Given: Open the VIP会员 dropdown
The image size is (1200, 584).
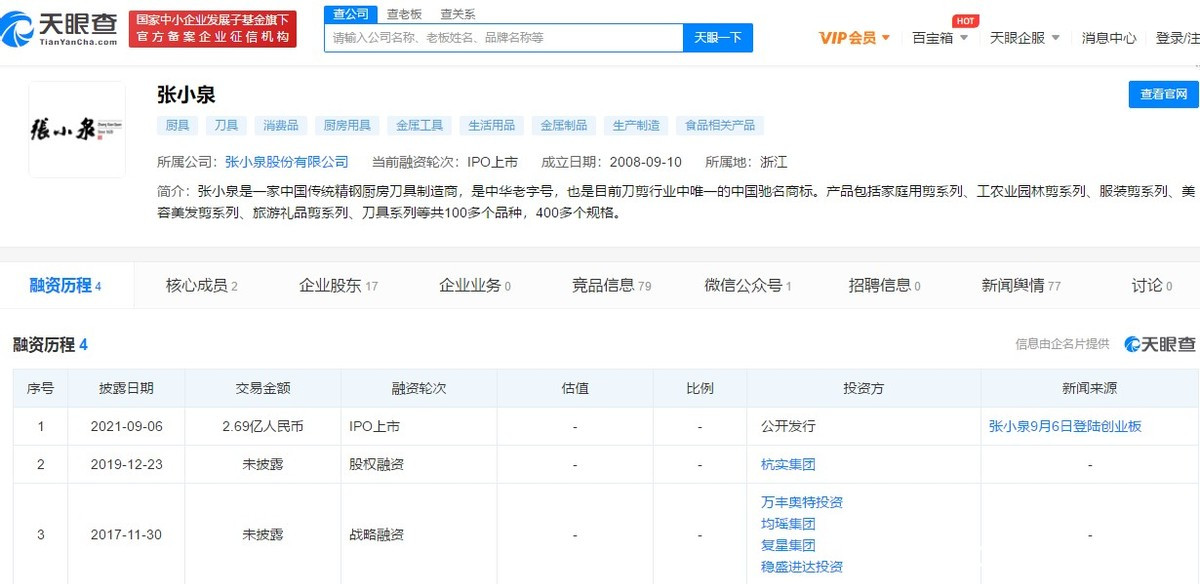Looking at the screenshot, I should coord(854,38).
